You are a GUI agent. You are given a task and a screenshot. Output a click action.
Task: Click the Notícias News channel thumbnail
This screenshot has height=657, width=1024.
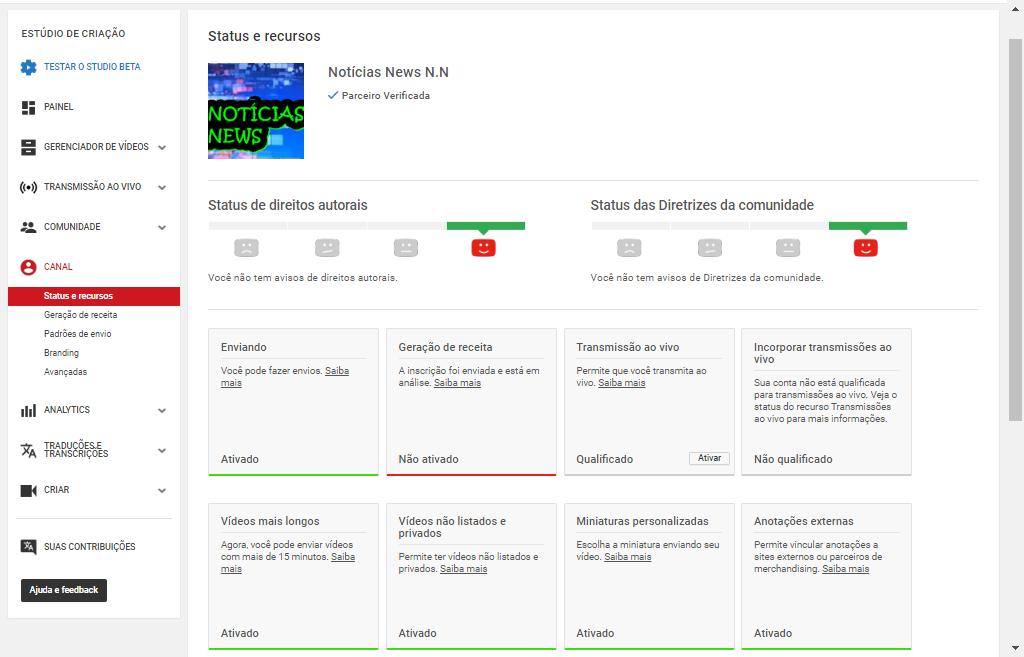tap(256, 111)
